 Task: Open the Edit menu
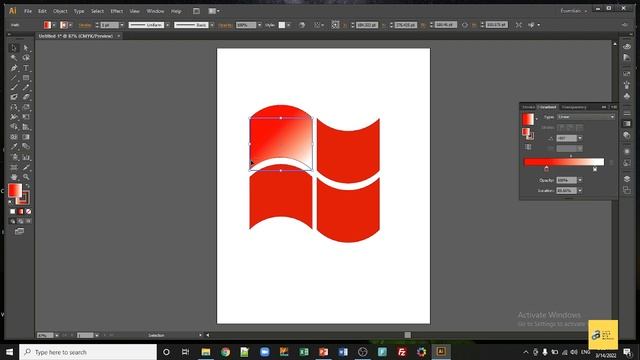(42, 11)
